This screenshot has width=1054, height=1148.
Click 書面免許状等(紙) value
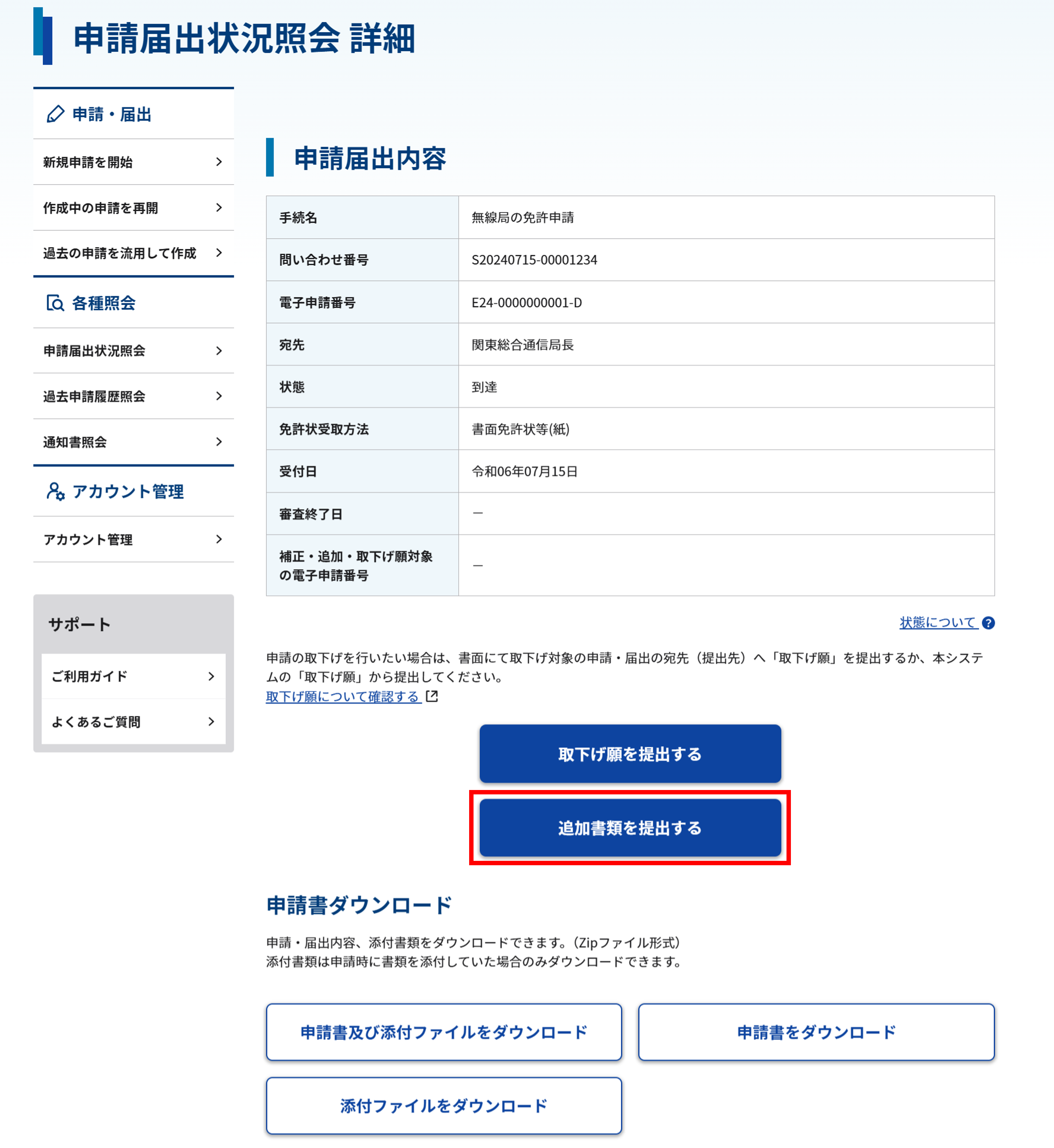tap(521, 429)
